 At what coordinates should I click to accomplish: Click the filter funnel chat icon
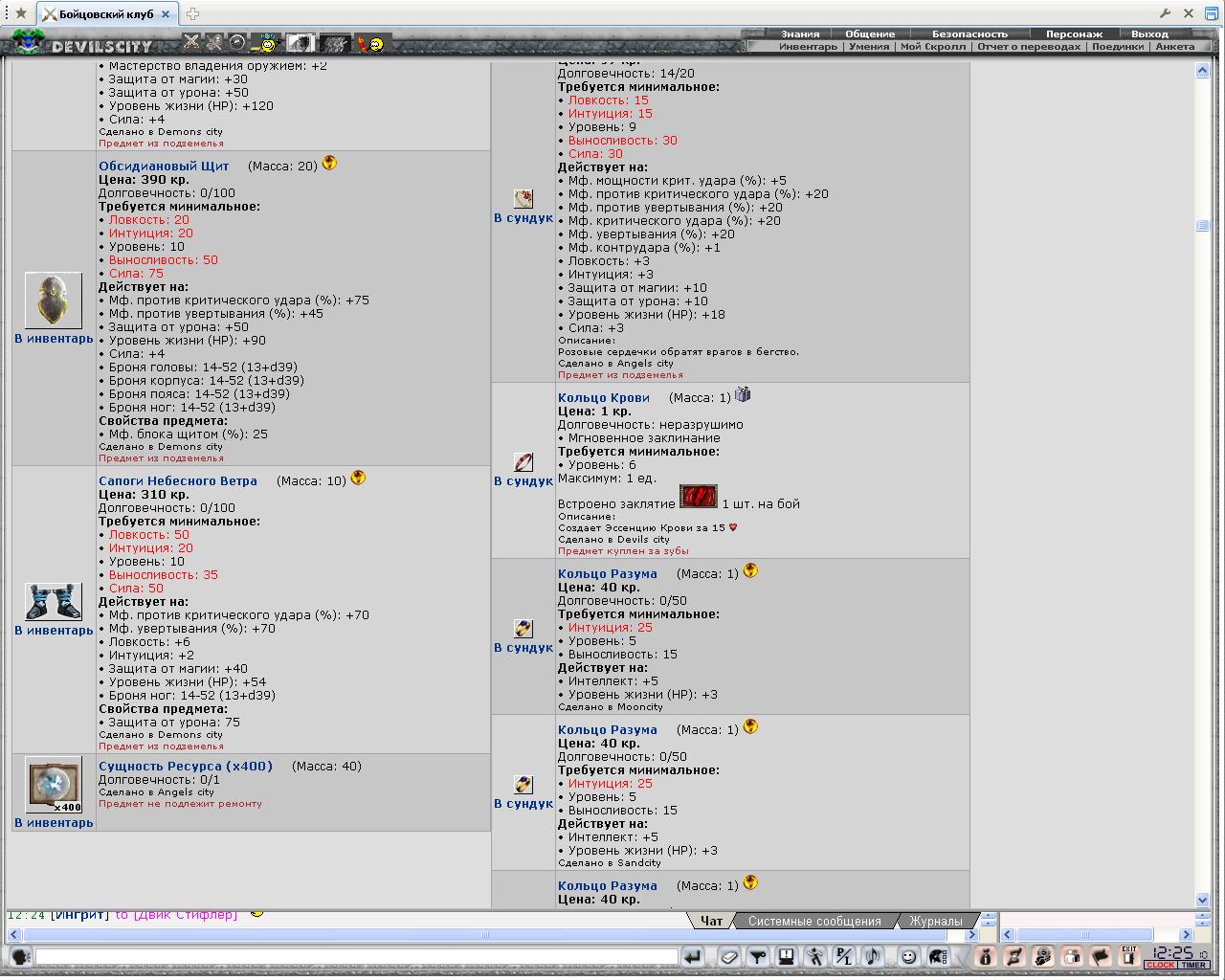click(758, 955)
